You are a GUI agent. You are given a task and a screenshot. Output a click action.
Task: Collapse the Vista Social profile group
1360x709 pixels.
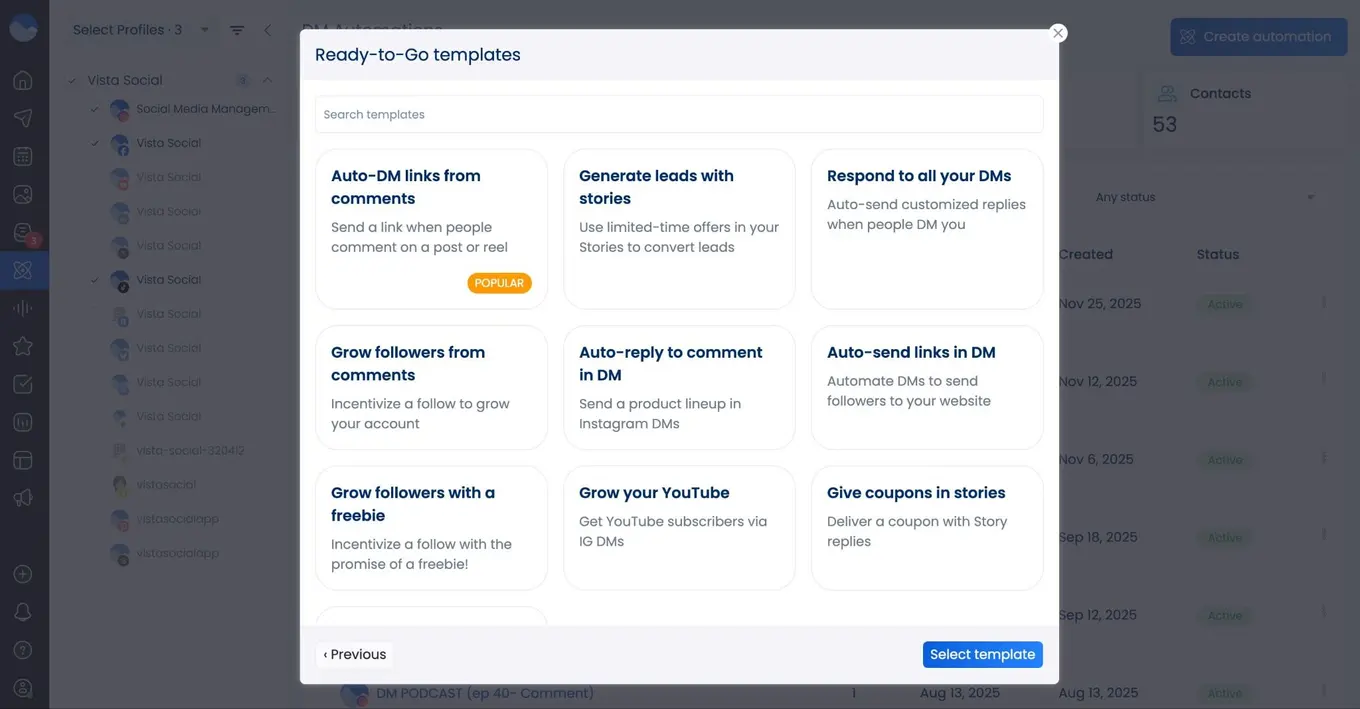click(267, 80)
